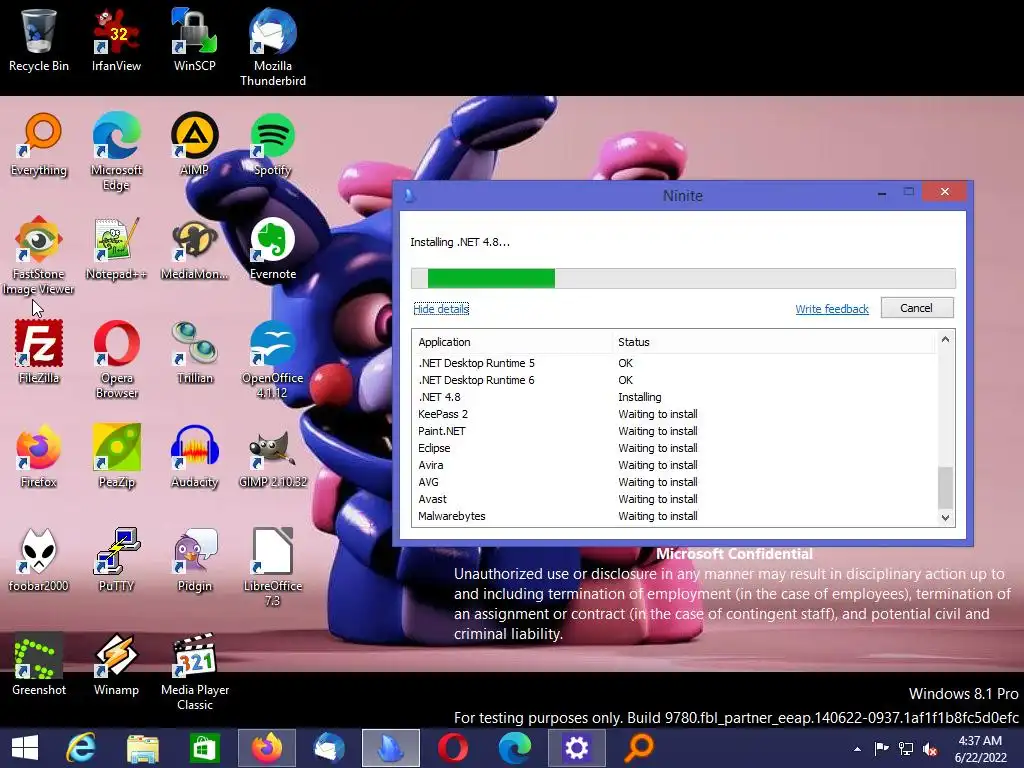Open the PuTTY desktop shortcut
The image size is (1024, 768).
pyautogui.click(x=116, y=560)
